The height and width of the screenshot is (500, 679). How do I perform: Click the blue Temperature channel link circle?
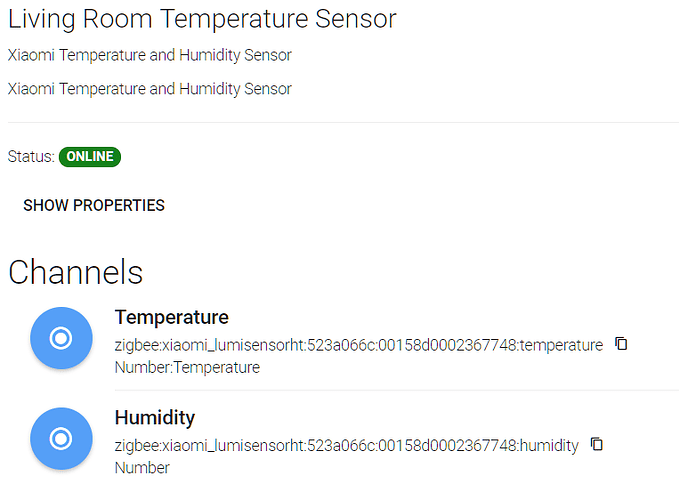coord(61,338)
